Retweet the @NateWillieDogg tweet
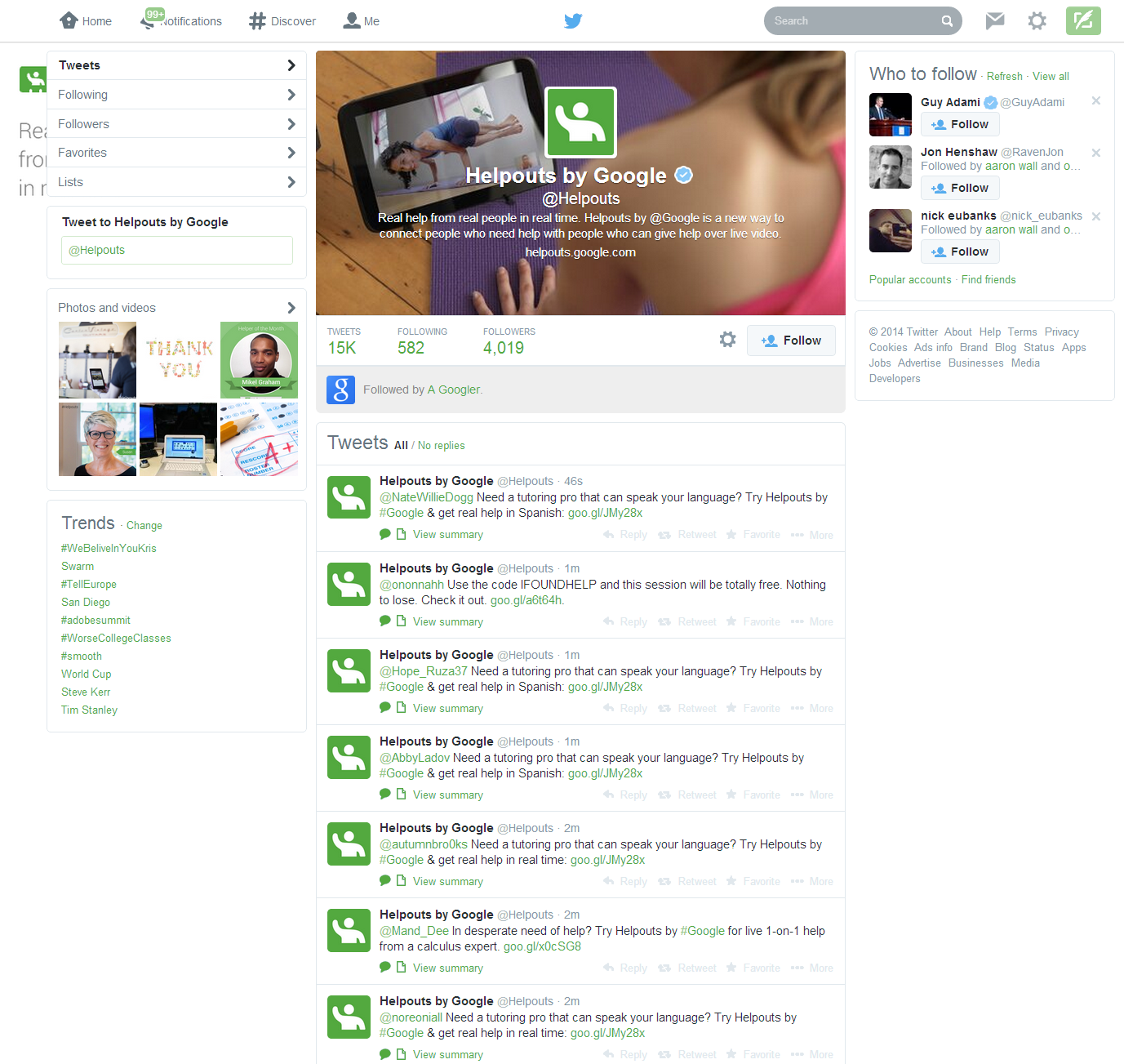 pos(687,535)
